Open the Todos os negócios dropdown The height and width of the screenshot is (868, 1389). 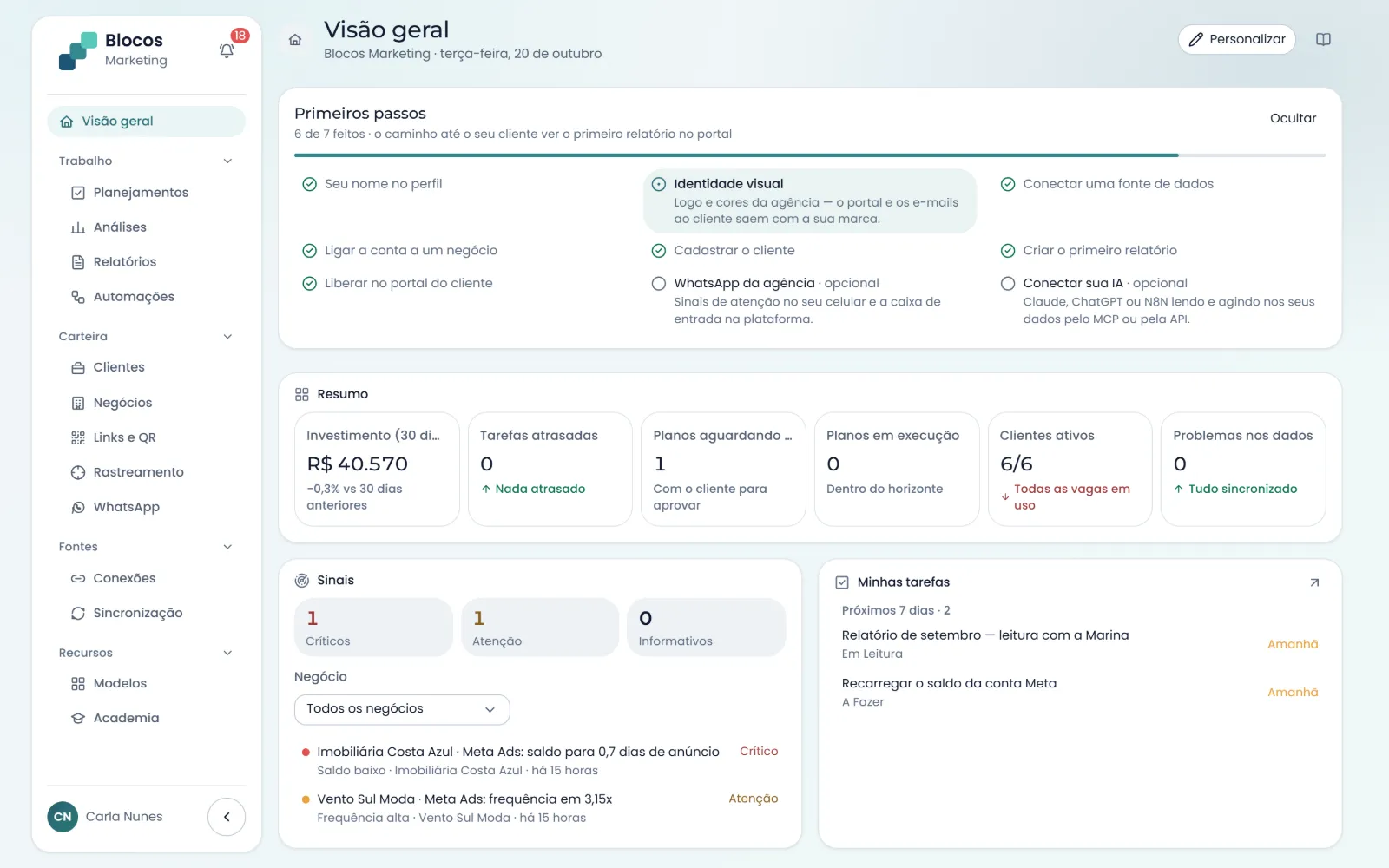tap(402, 709)
